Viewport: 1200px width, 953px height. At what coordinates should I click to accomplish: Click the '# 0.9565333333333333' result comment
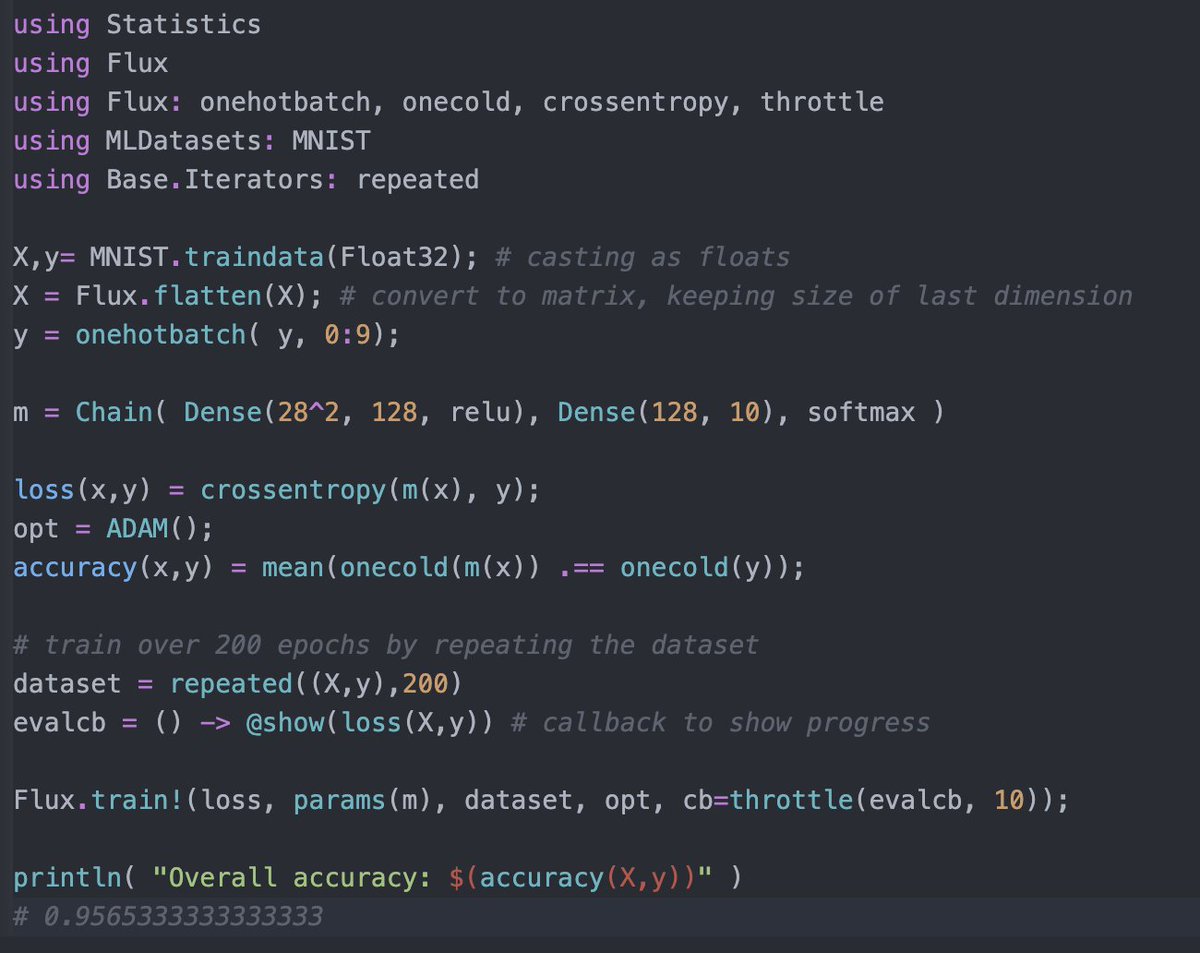pos(168,916)
